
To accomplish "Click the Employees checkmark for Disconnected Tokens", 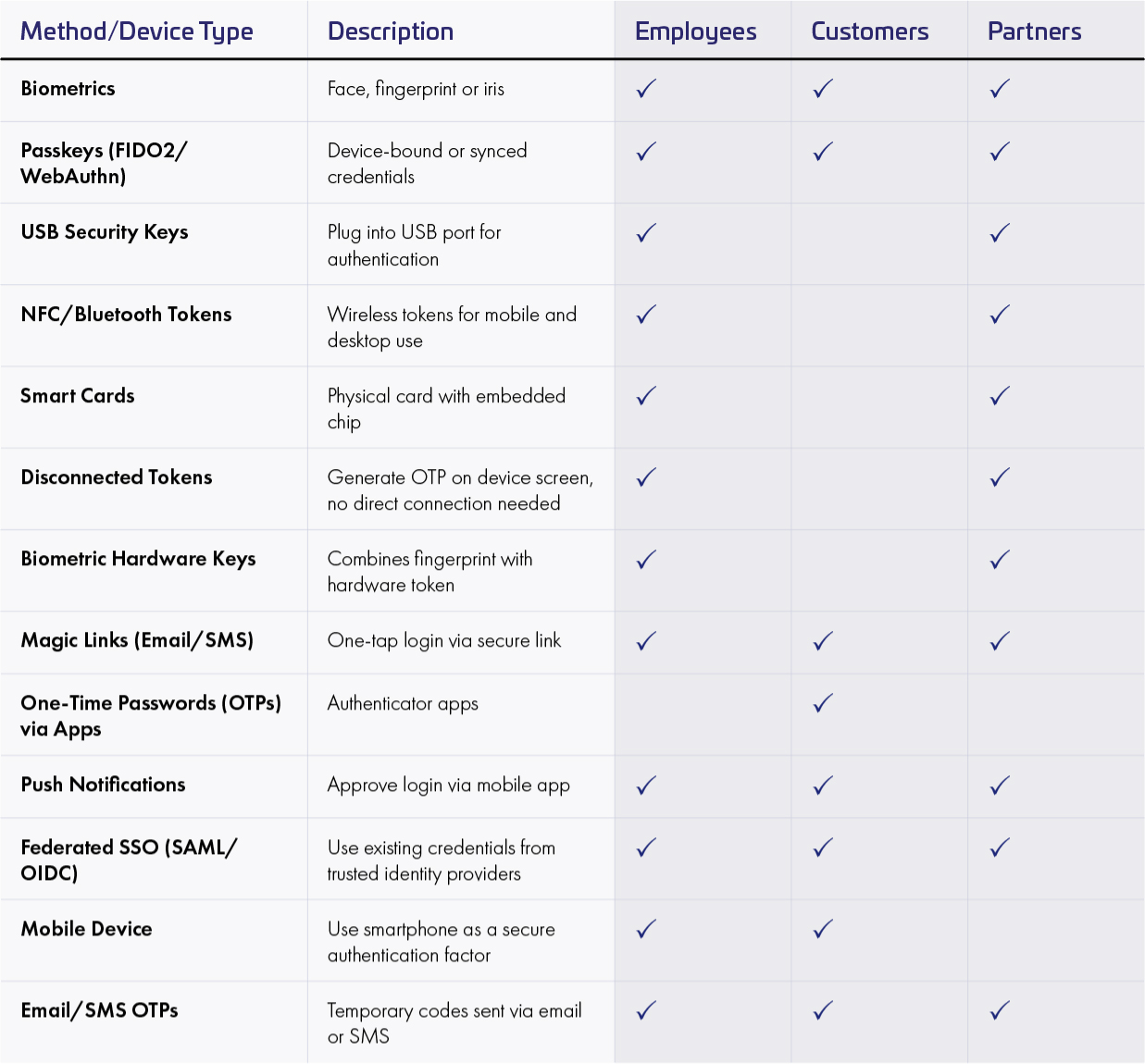I will (646, 477).
